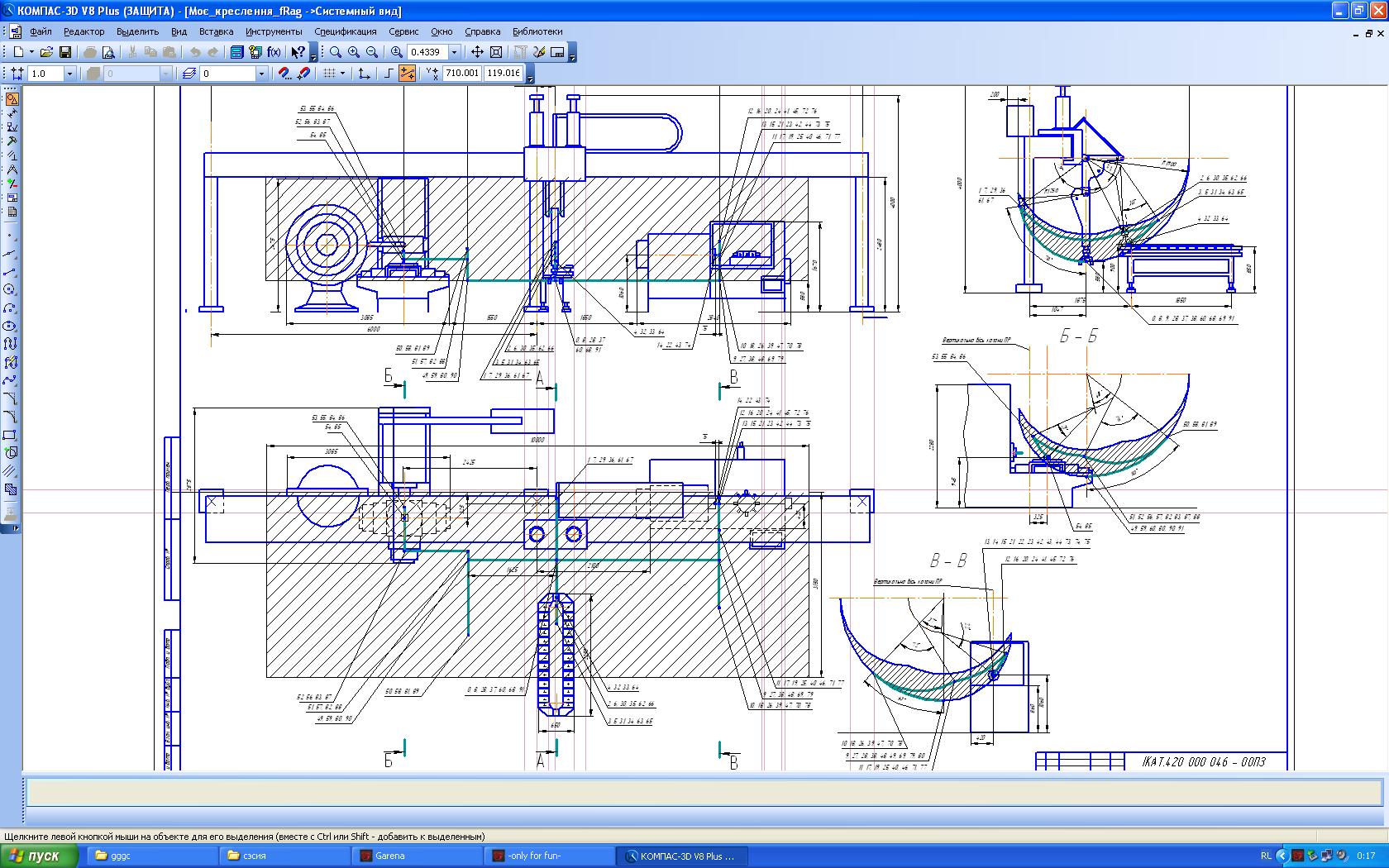Screen dimensions: 1389x868
Task: Select the Rectangle drawing tool
Action: point(11,435)
